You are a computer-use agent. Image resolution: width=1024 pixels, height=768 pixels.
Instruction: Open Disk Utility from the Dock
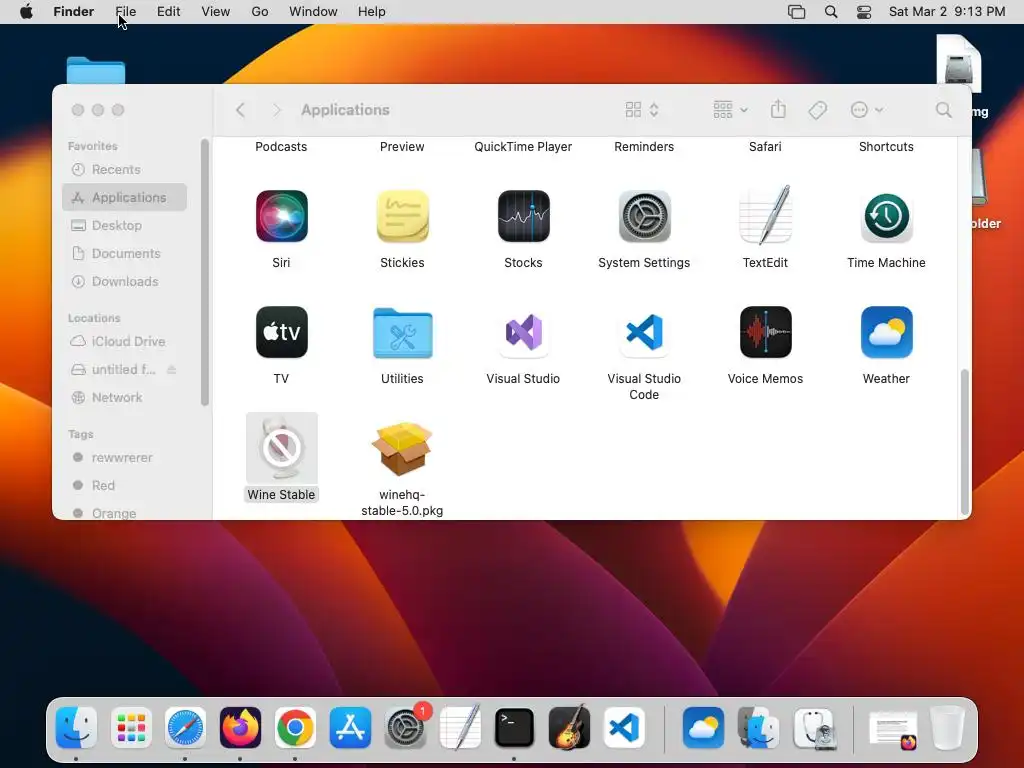[x=814, y=728]
